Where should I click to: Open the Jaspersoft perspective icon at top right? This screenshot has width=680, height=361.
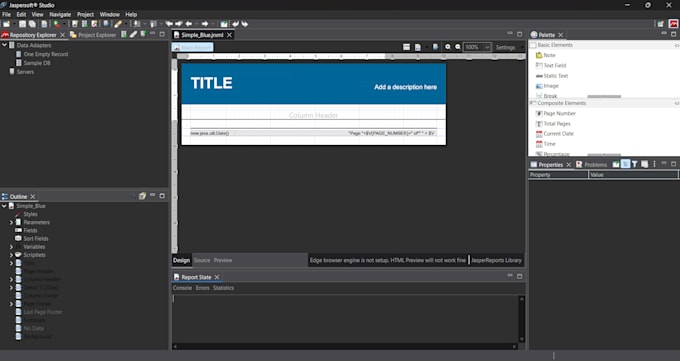673,24
